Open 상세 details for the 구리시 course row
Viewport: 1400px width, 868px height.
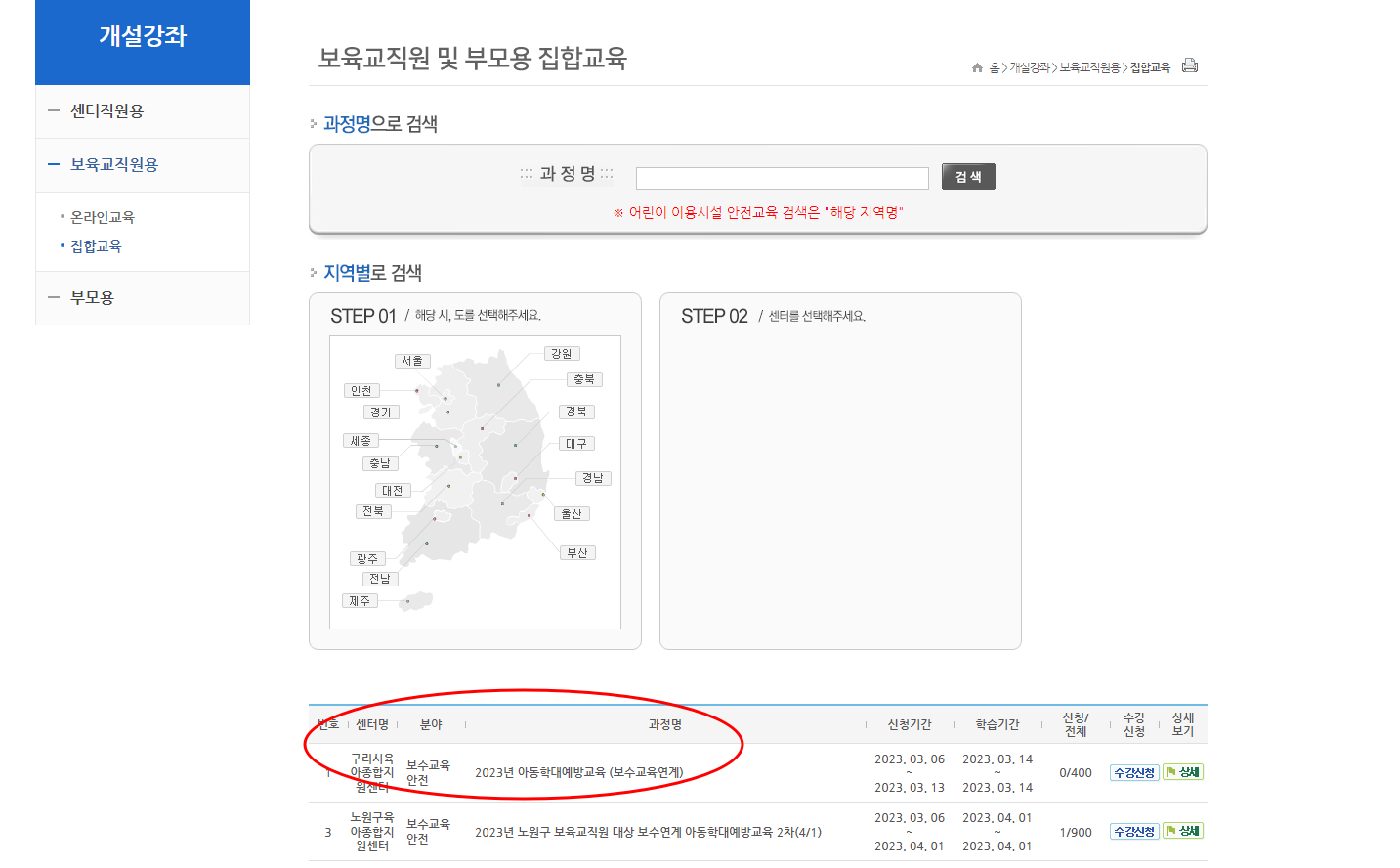click(x=1182, y=772)
